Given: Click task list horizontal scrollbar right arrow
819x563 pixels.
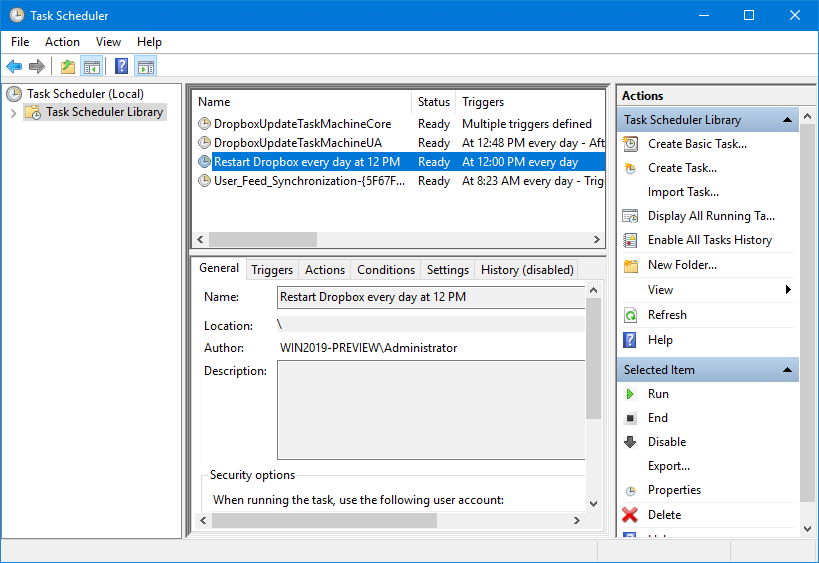Looking at the screenshot, I should tap(596, 239).
